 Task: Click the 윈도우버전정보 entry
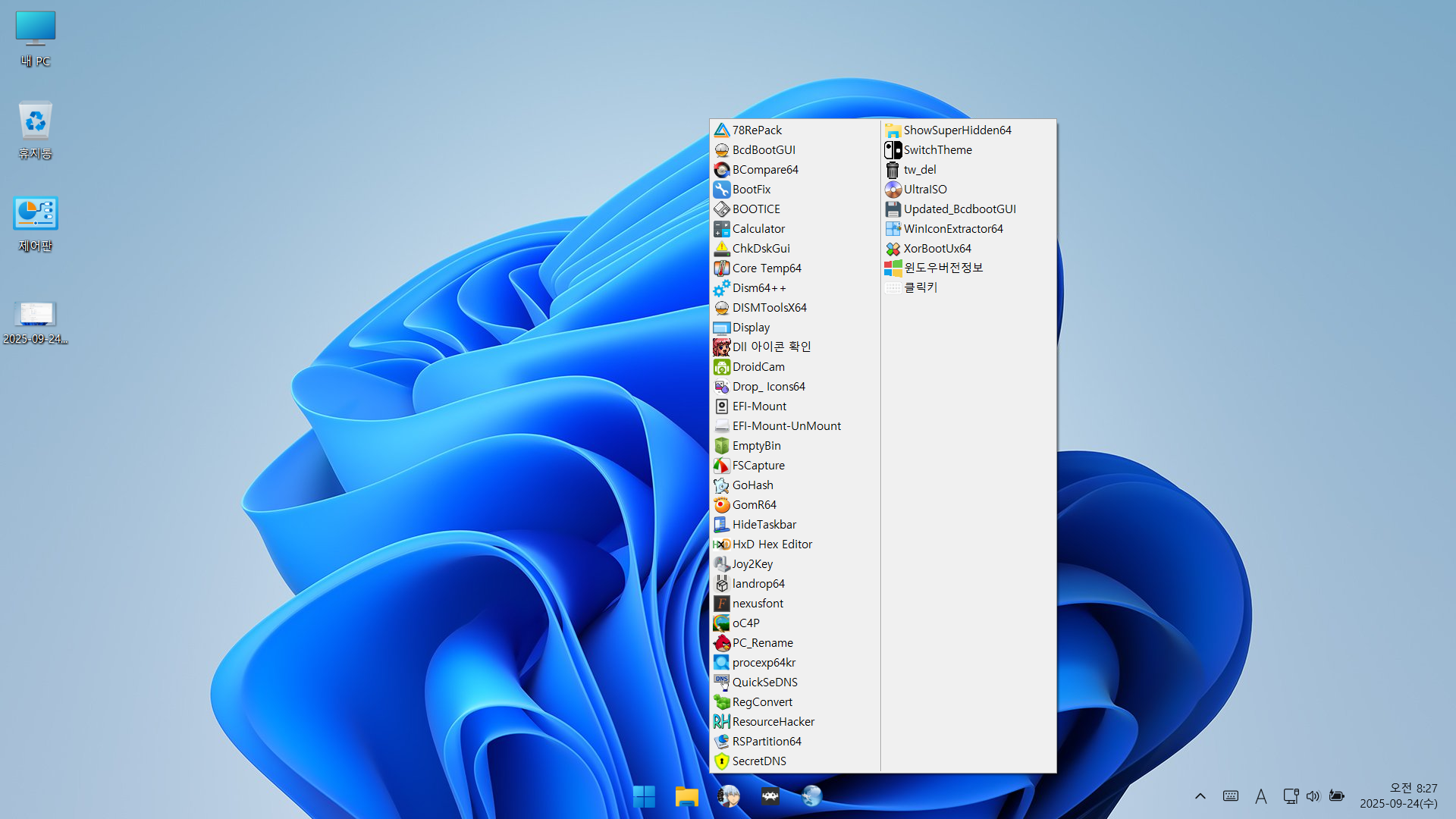[943, 268]
